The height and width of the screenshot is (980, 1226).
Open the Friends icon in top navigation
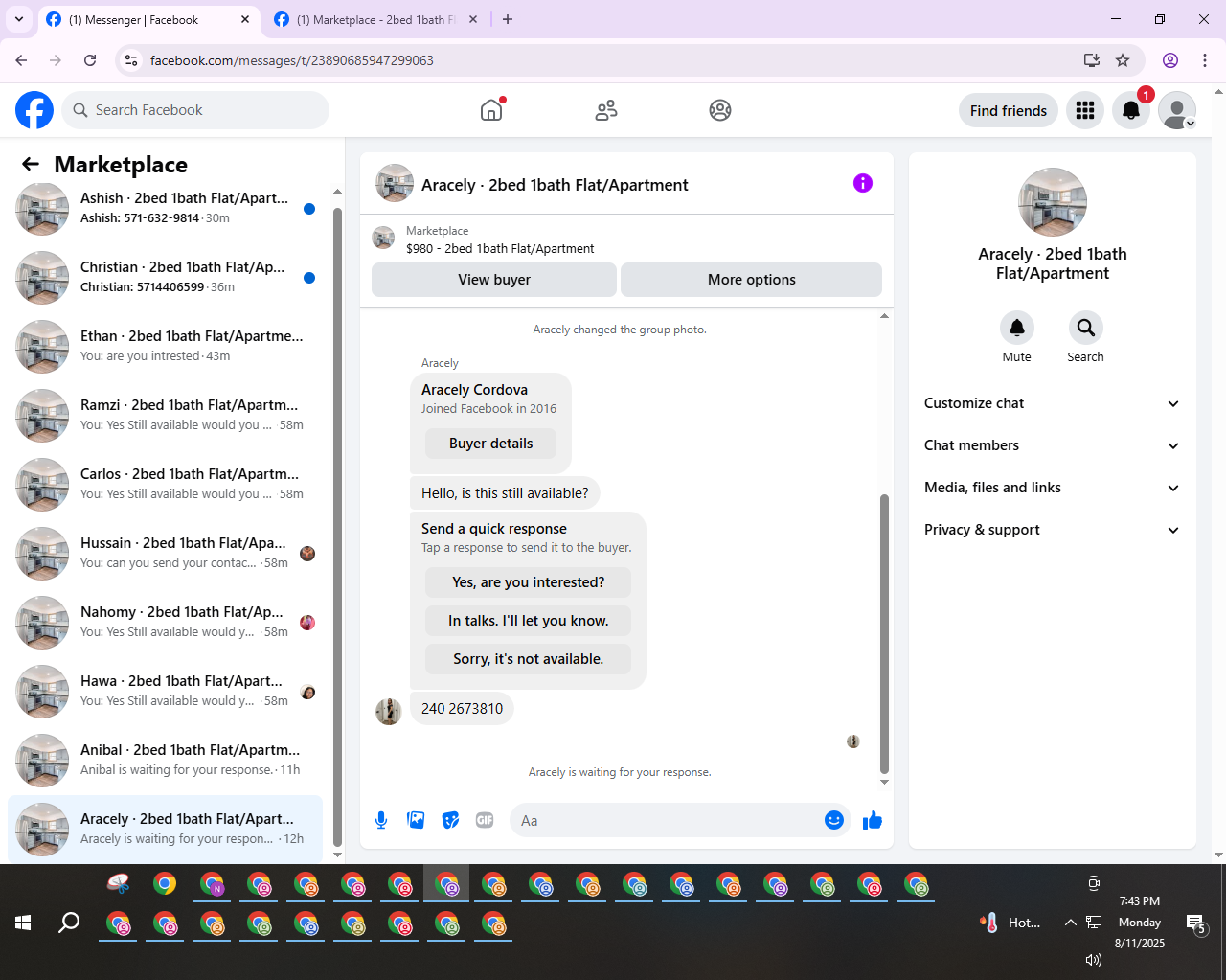pos(606,110)
